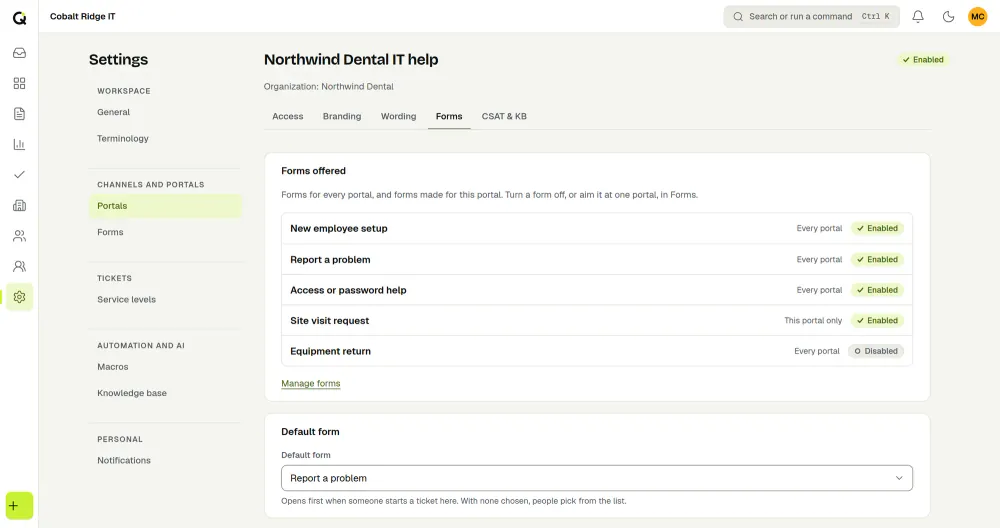This screenshot has width=1000, height=528.
Task: Toggle dark mode moon icon
Action: (x=948, y=17)
